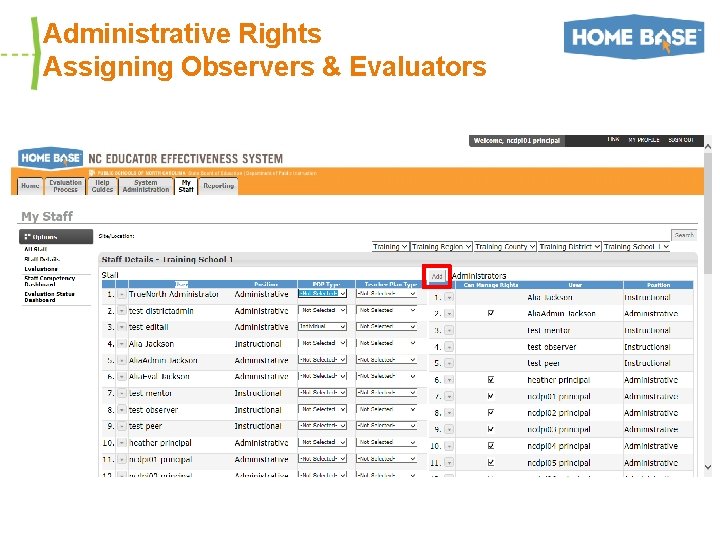720x540 pixels.
Task: Open row menu for ncdpi04 principal in Administrators list
Action: pyautogui.click(x=449, y=446)
